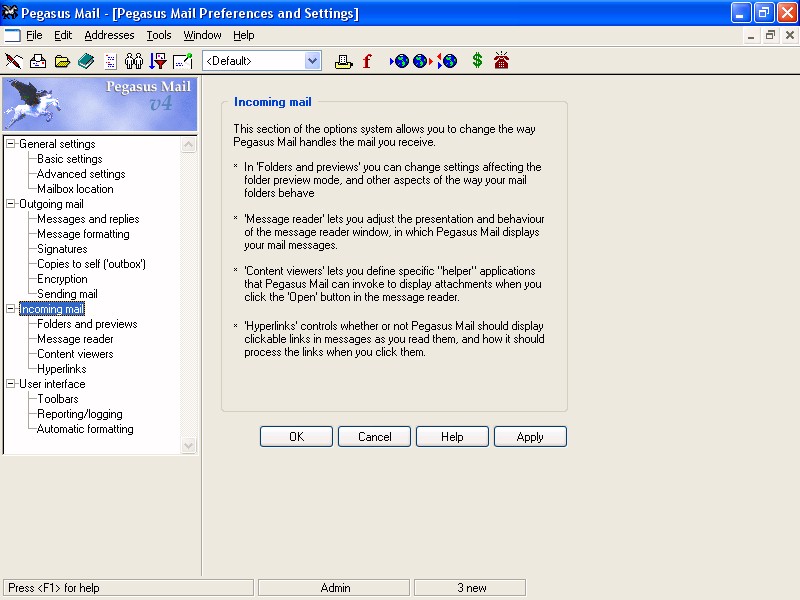This screenshot has height=600, width=800.
Task: Start a new message with the pen icon
Action: [x=14, y=61]
